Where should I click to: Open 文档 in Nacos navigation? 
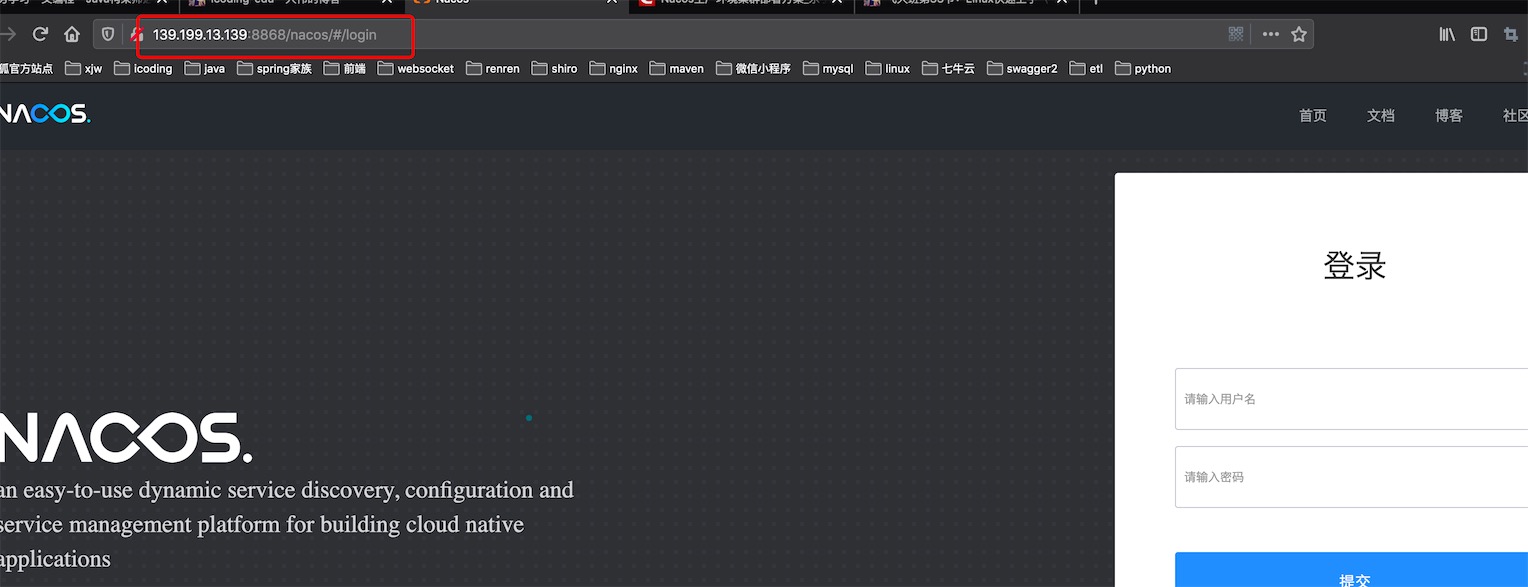coord(1381,116)
